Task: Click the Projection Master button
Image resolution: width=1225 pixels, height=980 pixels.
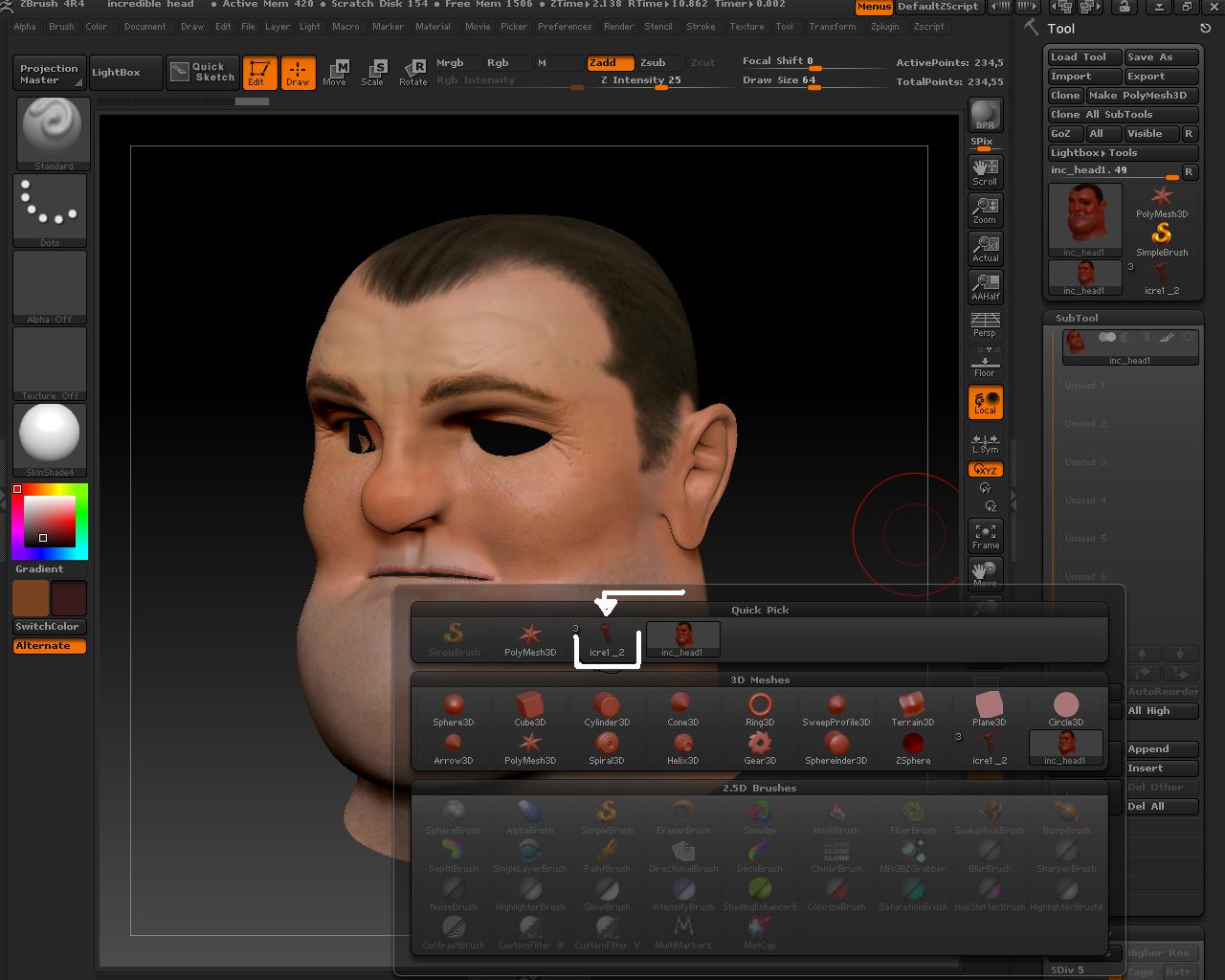Action: pos(48,72)
